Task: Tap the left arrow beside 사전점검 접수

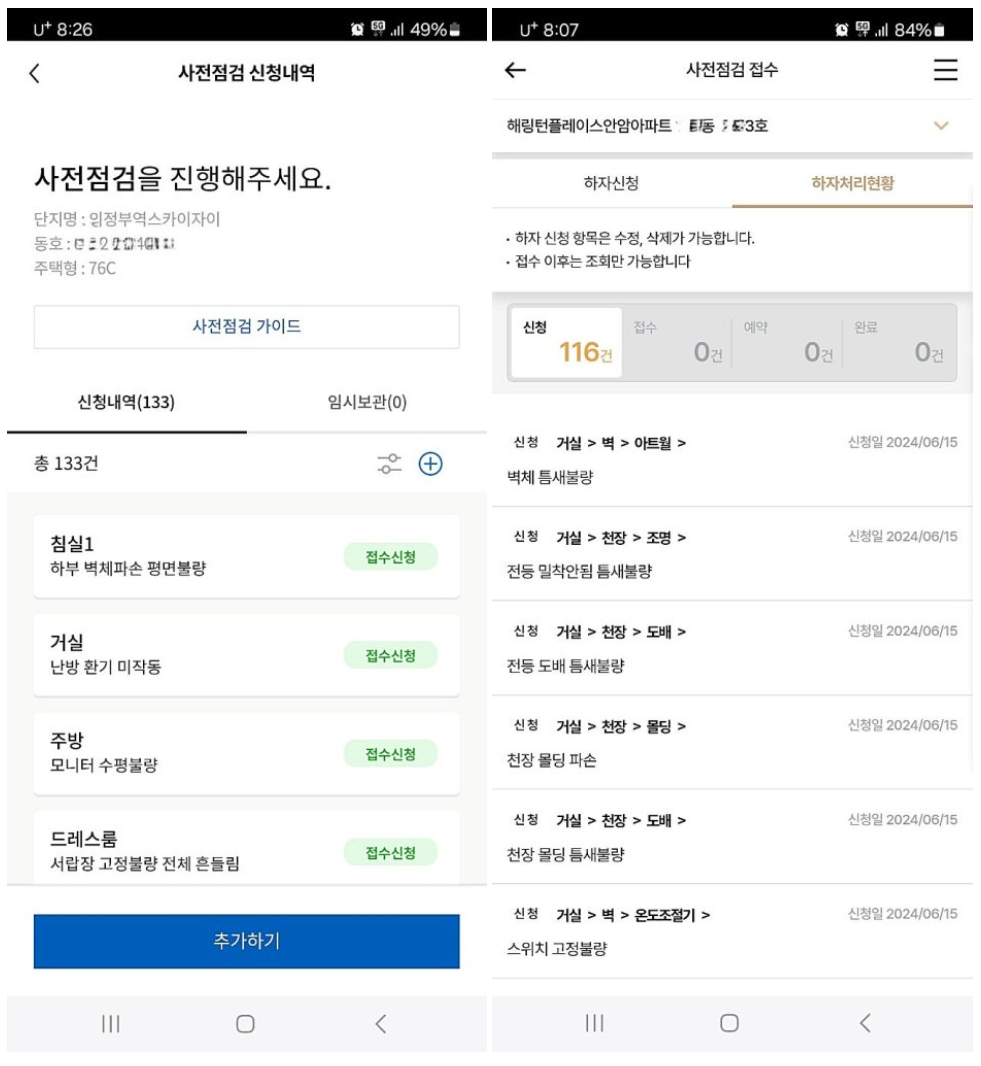Action: tap(517, 70)
